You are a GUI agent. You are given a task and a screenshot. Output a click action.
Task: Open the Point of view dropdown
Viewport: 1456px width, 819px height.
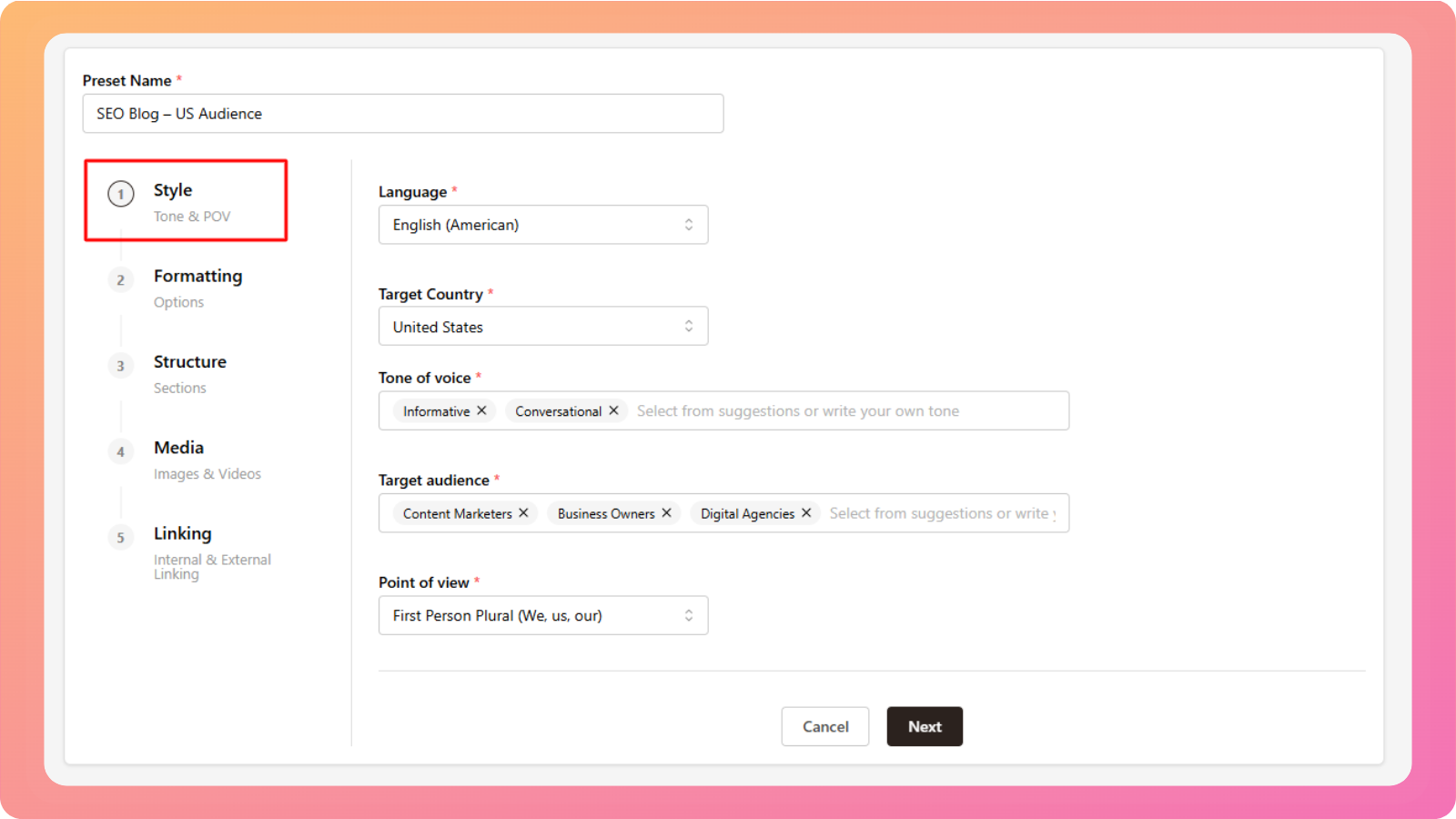(542, 616)
